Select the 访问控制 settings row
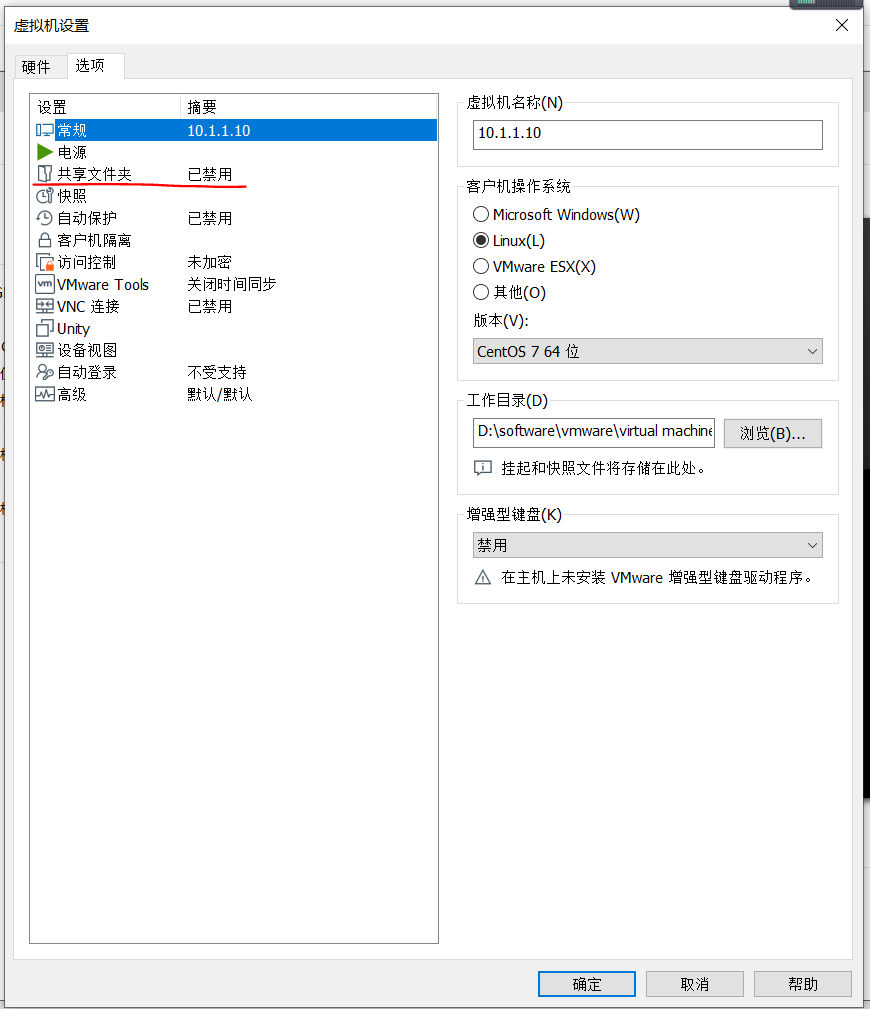This screenshot has height=1009, width=870. click(x=236, y=262)
